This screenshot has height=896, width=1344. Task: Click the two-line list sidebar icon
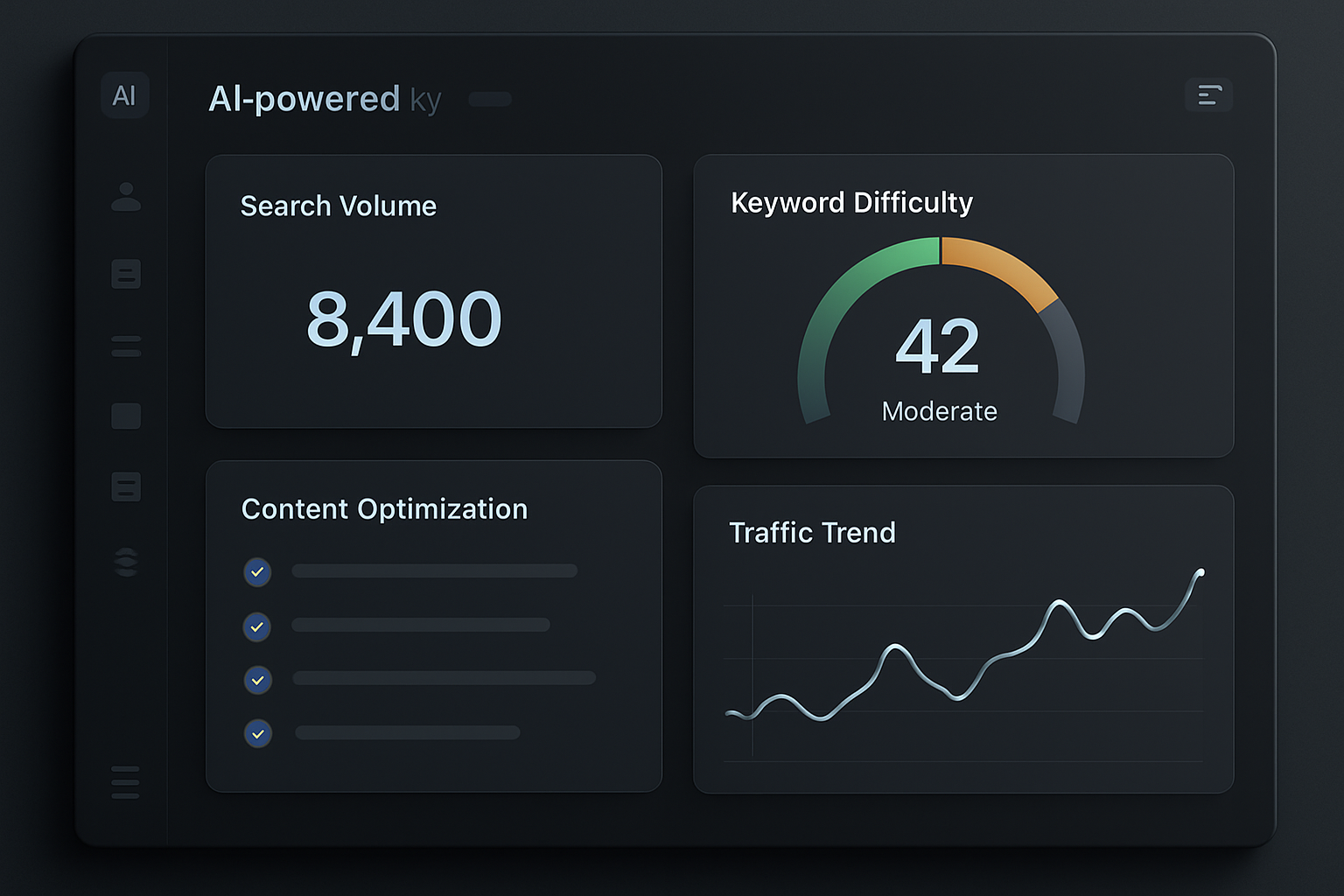tap(126, 346)
